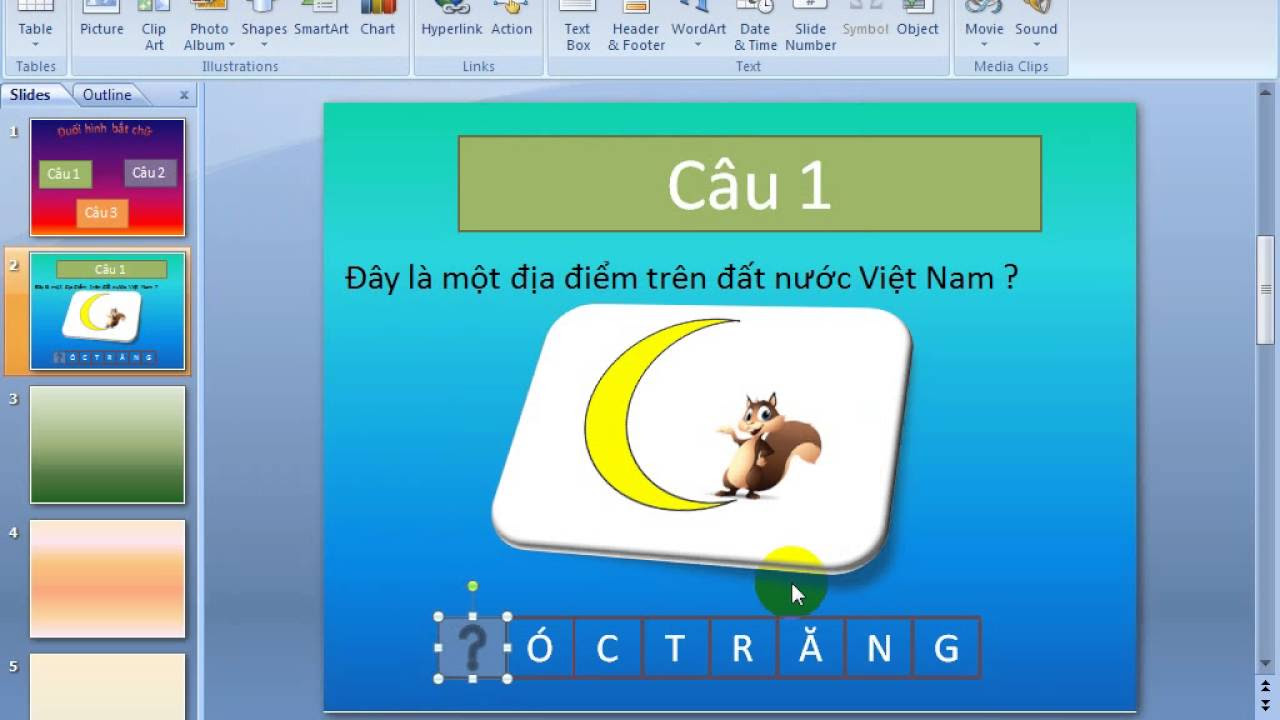Click the question text about Việt Nam
This screenshot has height=720, width=1280.
682,277
